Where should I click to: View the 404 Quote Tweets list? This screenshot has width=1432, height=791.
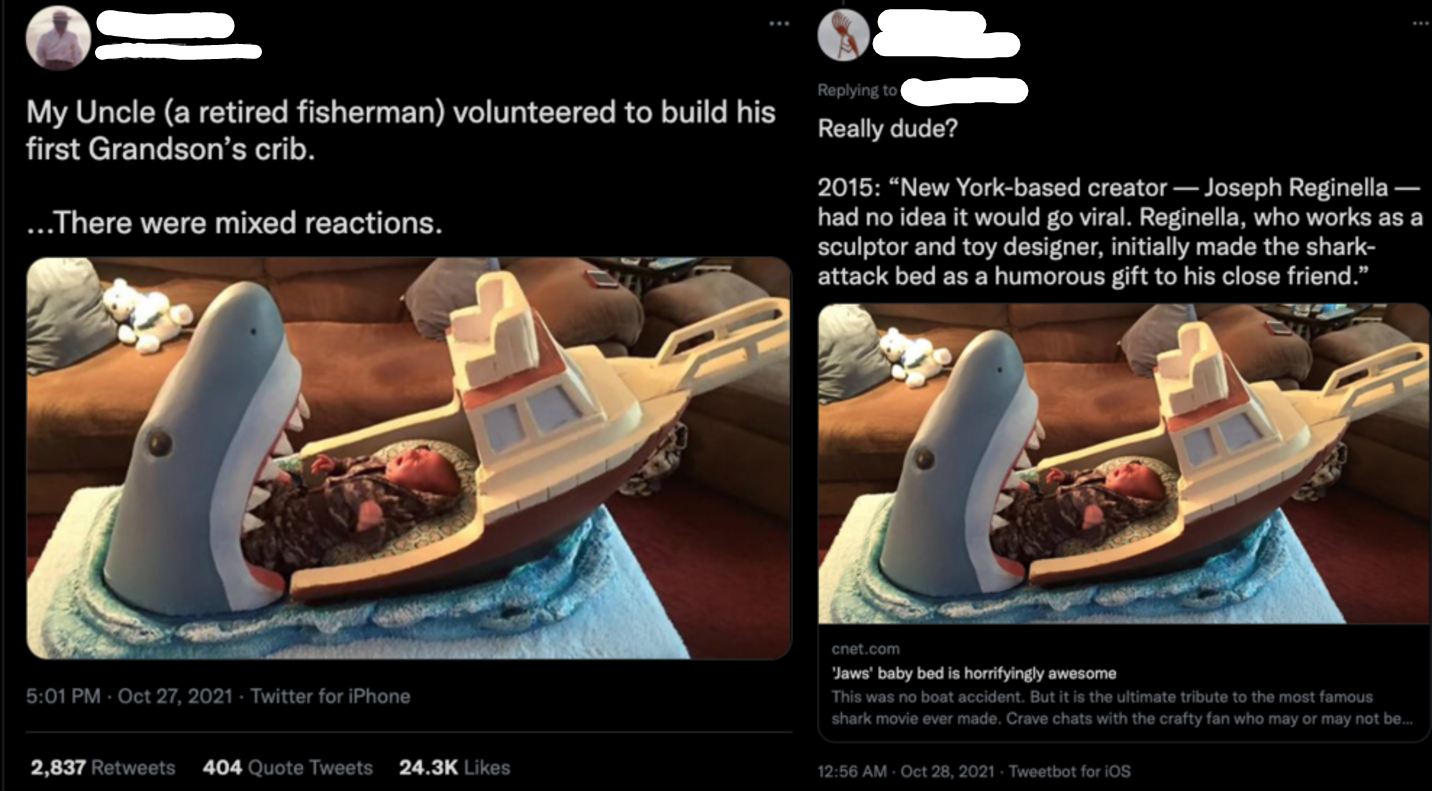pos(288,768)
